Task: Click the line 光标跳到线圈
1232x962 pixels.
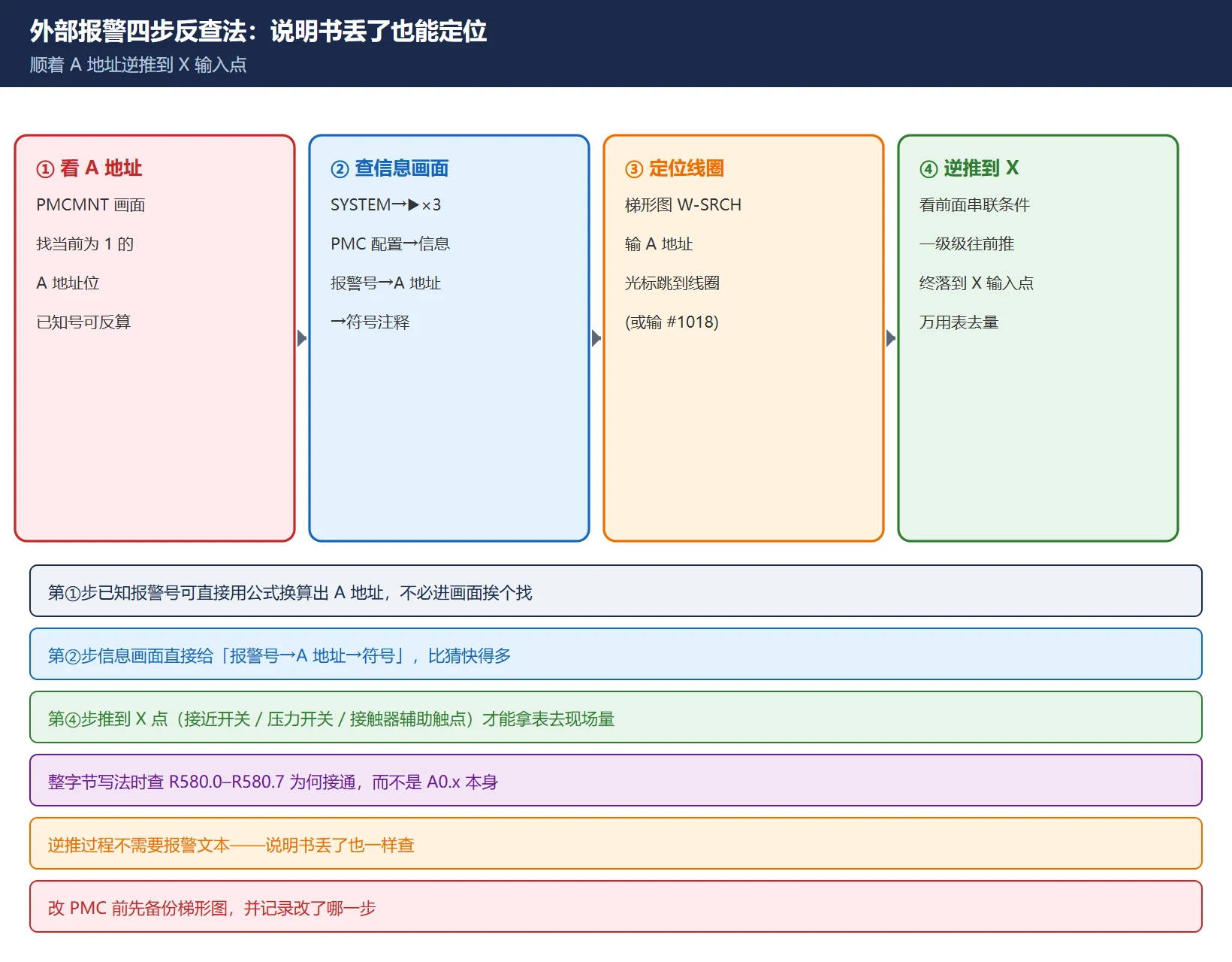Action: 672,283
